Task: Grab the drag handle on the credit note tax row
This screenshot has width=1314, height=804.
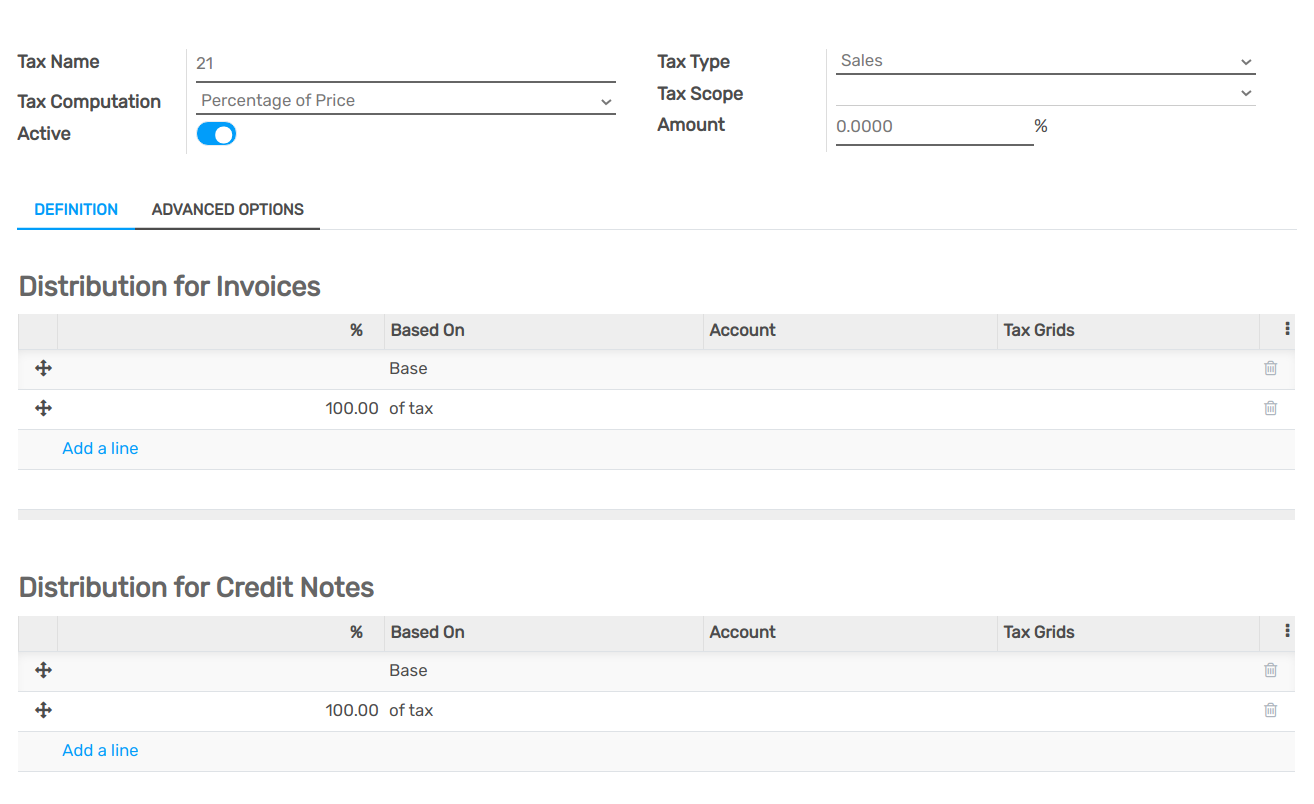Action: point(43,710)
